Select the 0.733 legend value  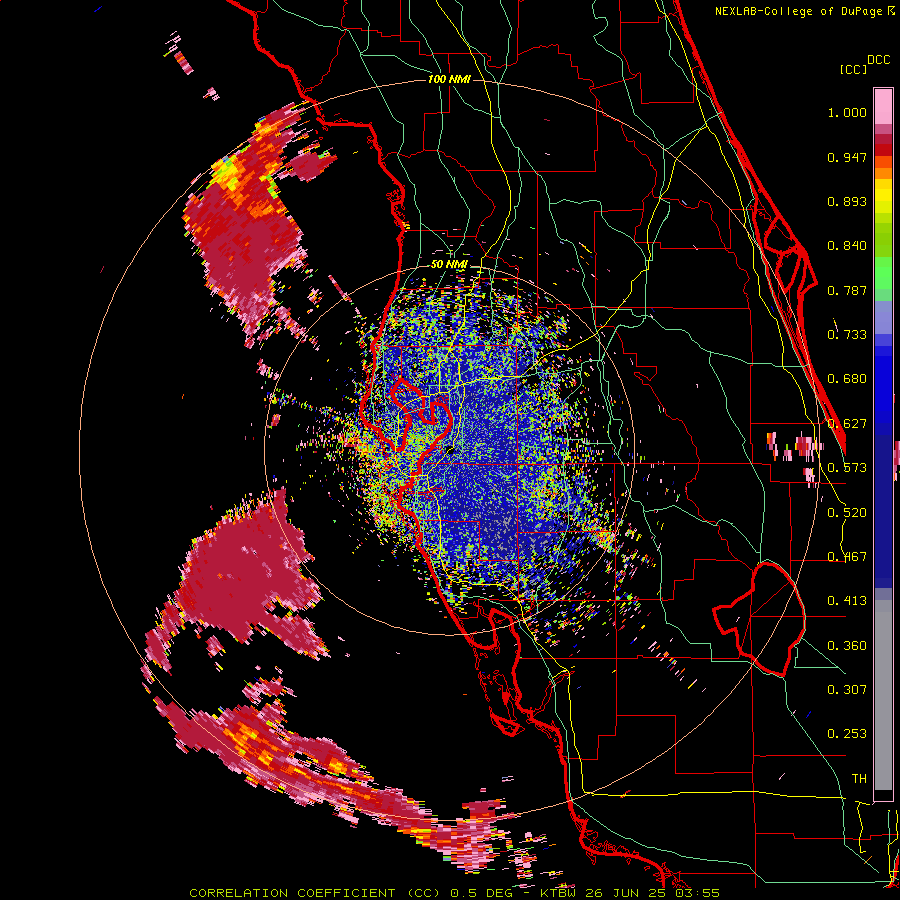point(847,335)
